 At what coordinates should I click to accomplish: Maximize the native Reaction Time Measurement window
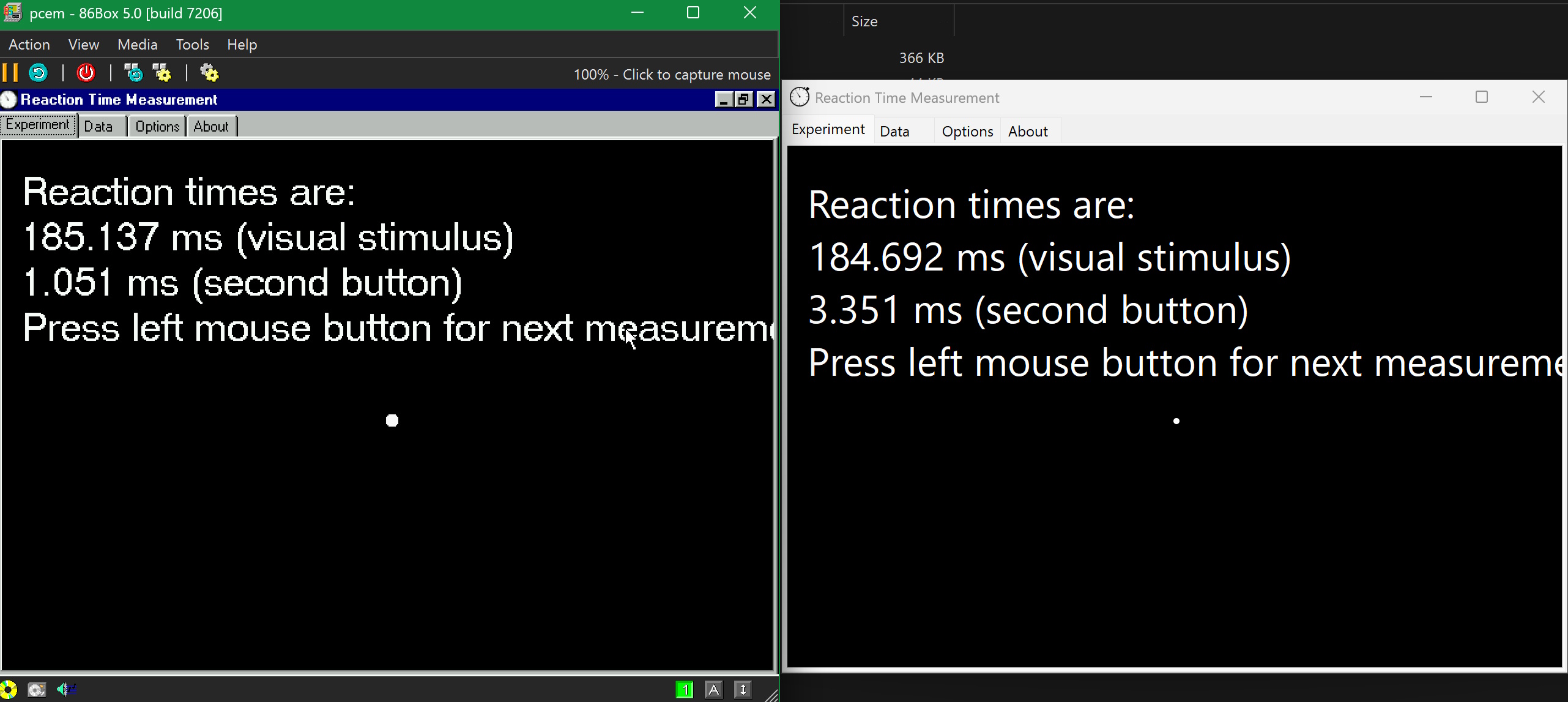click(1482, 97)
